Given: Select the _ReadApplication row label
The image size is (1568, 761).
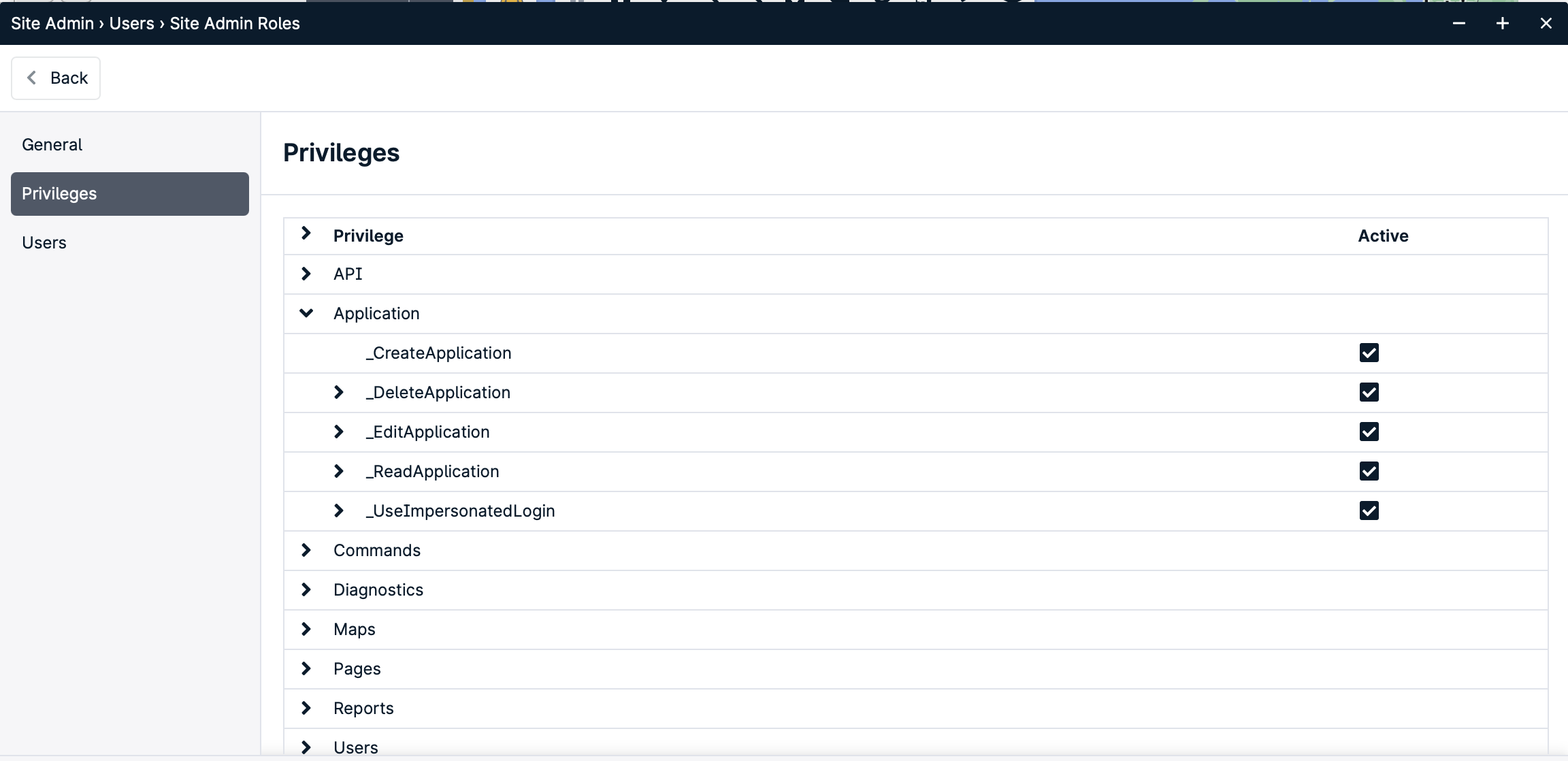Looking at the screenshot, I should coord(432,471).
